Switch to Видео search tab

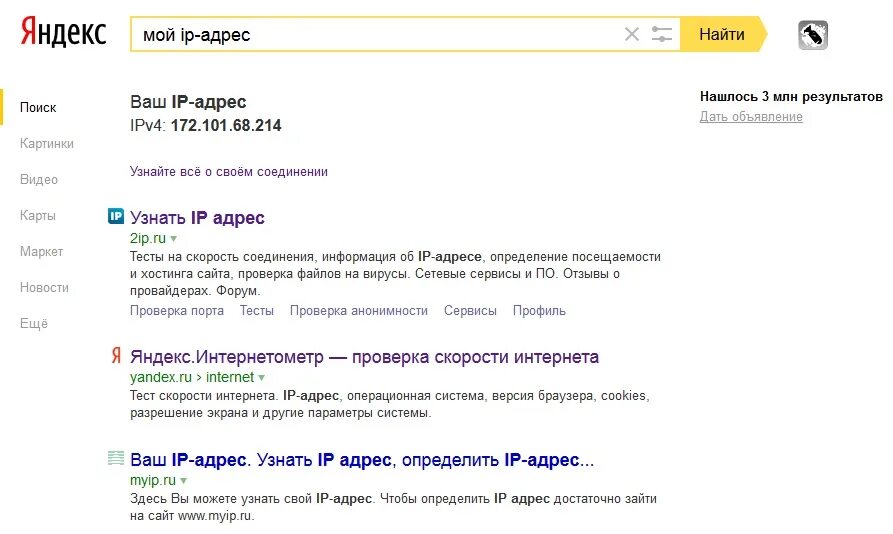(39, 179)
